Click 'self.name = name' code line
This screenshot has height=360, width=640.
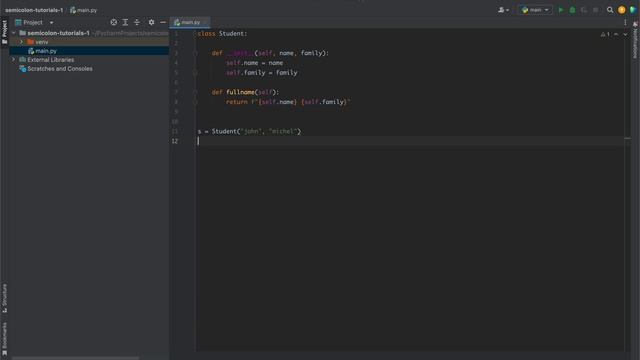point(254,63)
